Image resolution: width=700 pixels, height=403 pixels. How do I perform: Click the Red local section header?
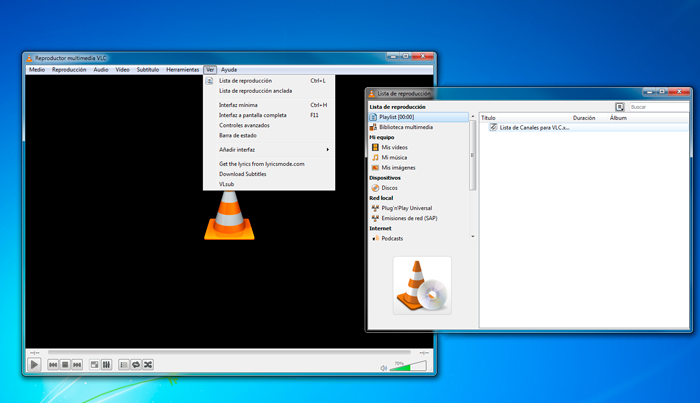381,198
